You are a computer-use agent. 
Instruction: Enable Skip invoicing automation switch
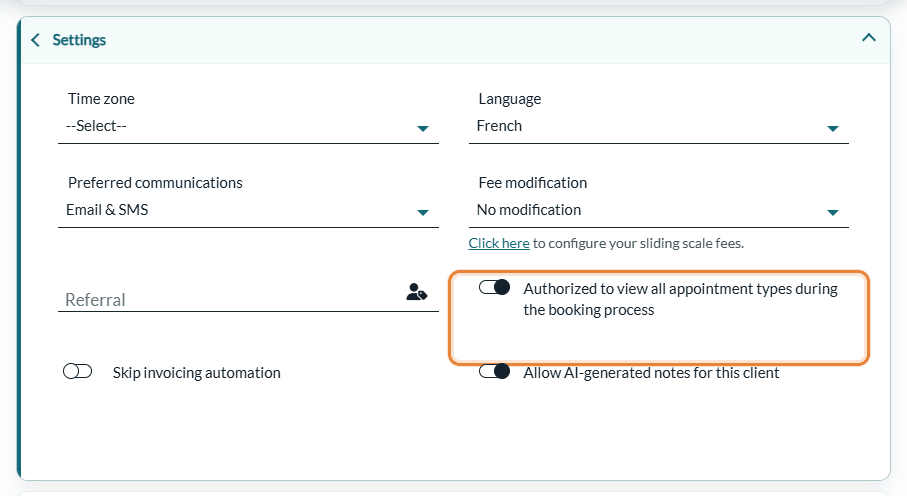[x=78, y=372]
